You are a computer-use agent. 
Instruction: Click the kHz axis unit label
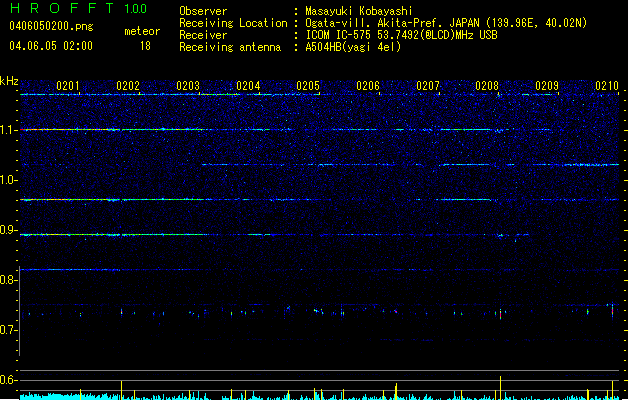tap(9, 80)
